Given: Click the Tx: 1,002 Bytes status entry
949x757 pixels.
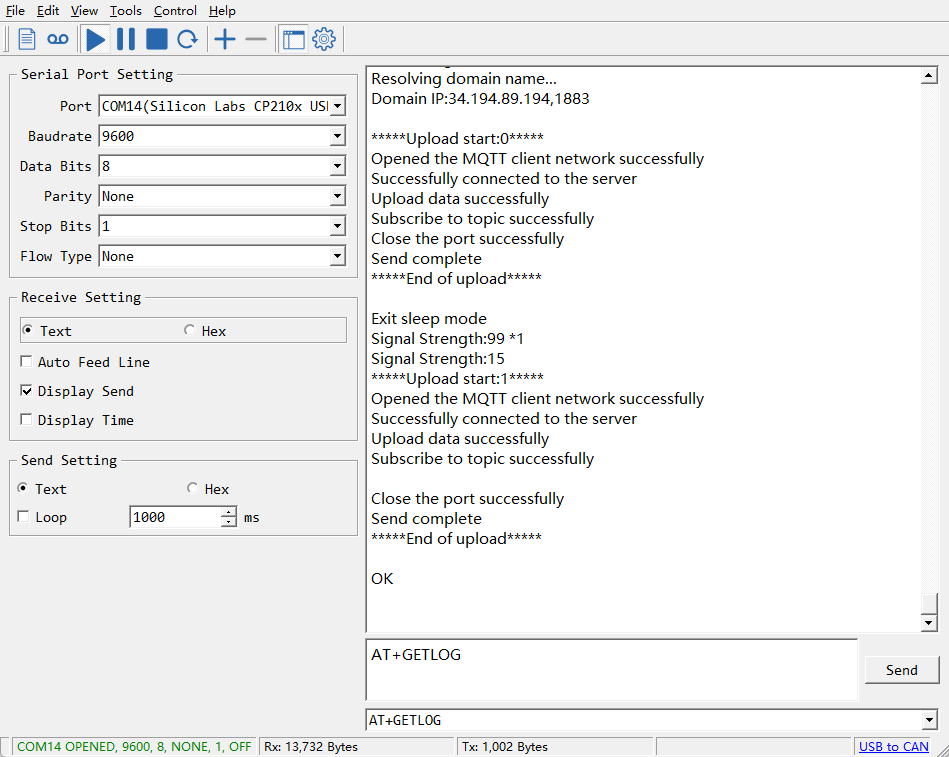Looking at the screenshot, I should pyautogui.click(x=505, y=747).
